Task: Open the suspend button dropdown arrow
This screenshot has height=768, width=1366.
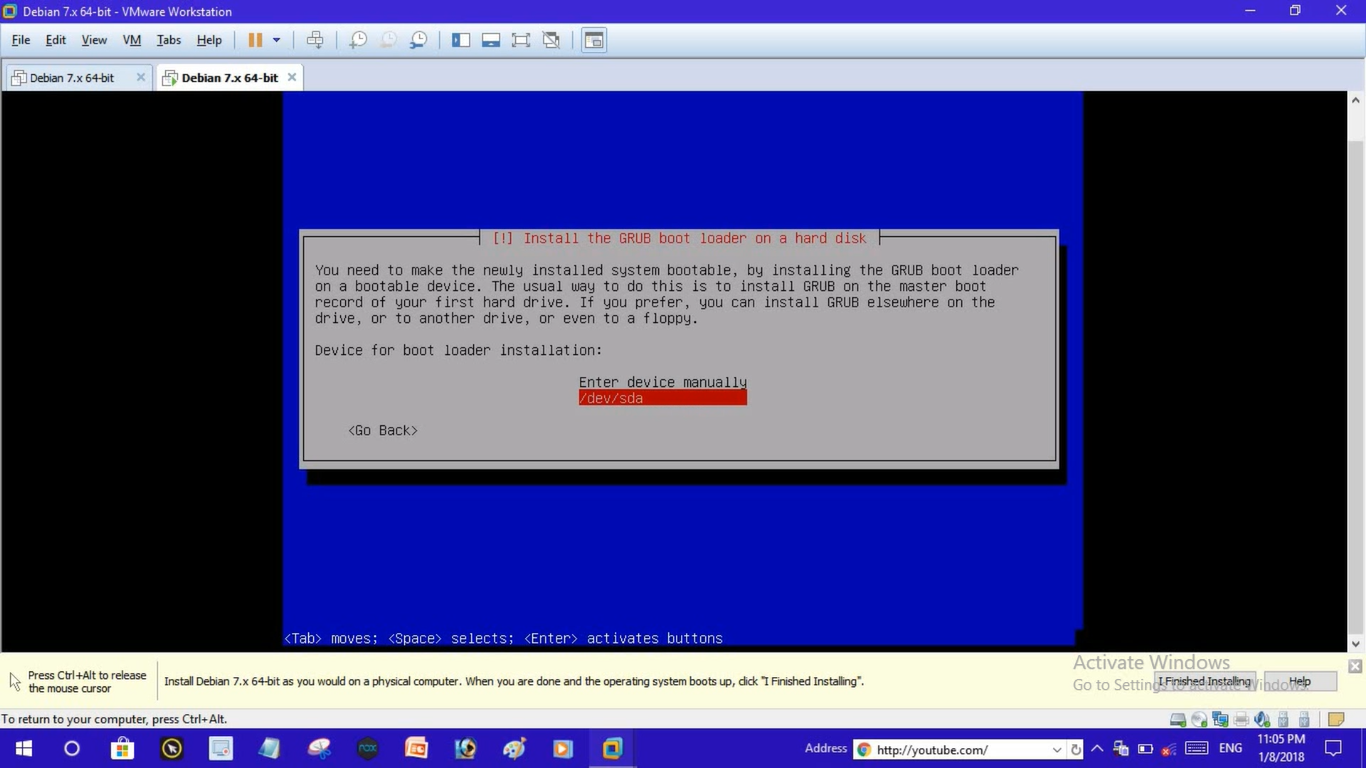Action: tap(275, 40)
